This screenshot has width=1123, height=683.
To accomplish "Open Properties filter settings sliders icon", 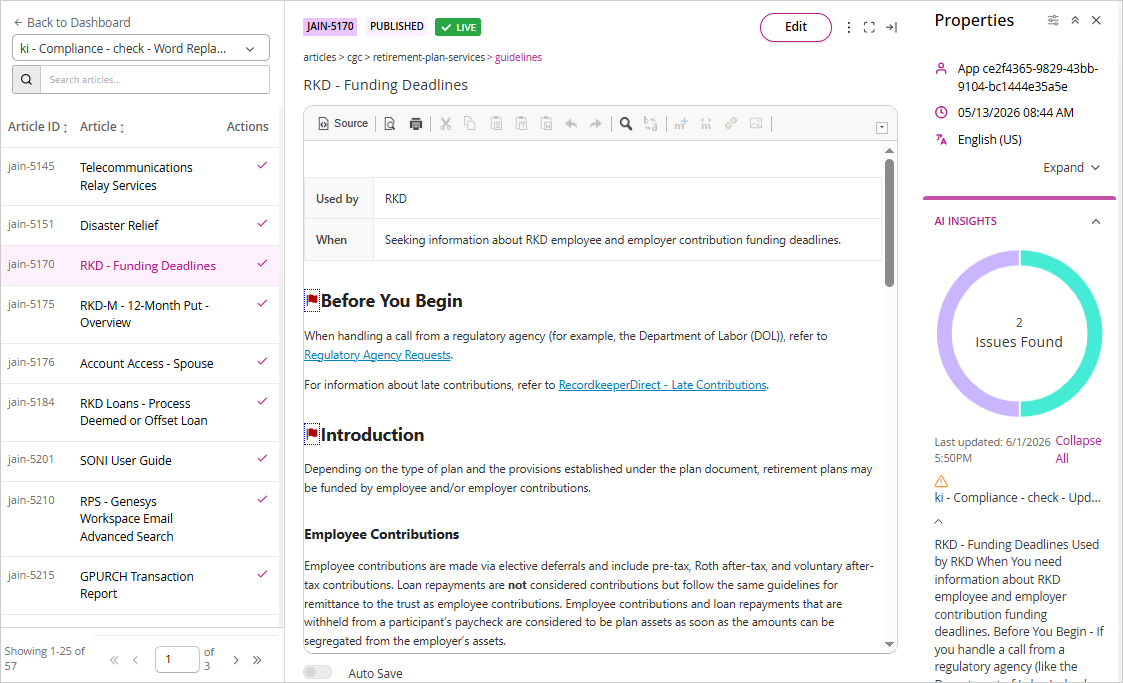I will tap(1053, 20).
